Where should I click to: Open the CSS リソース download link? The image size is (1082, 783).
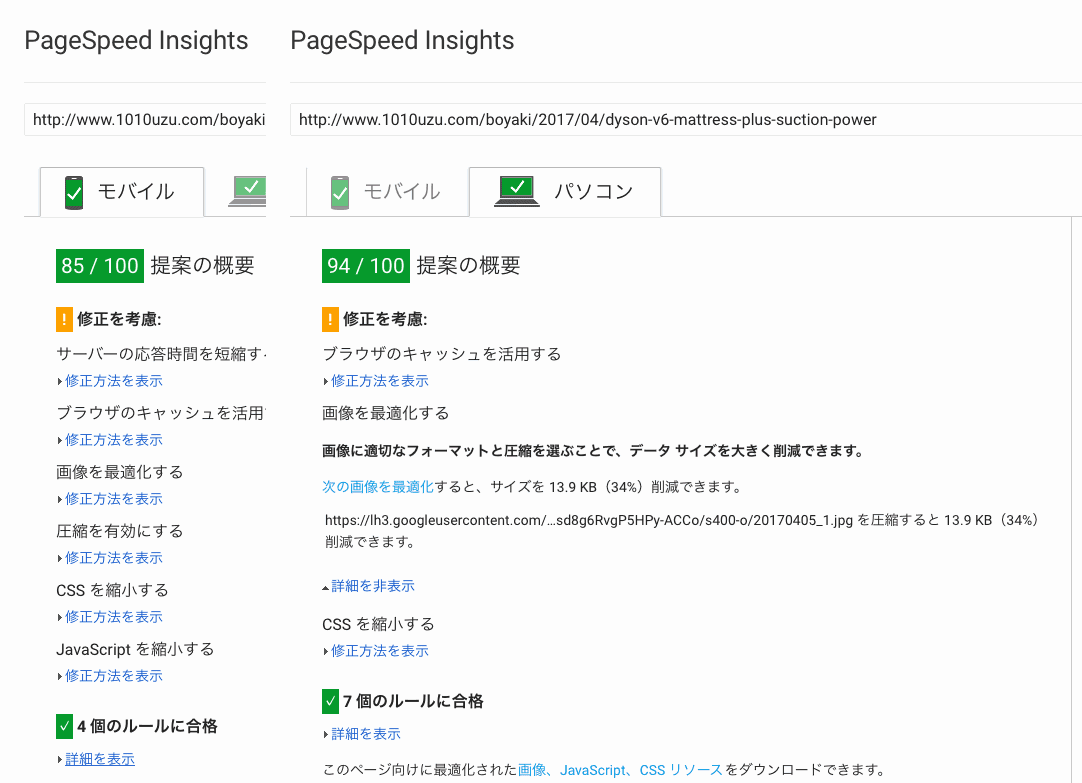pos(681,770)
